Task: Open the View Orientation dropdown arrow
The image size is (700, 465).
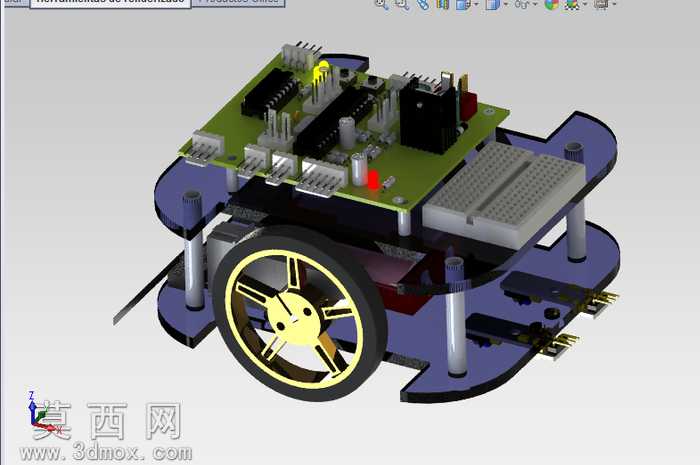Action: 476,4
